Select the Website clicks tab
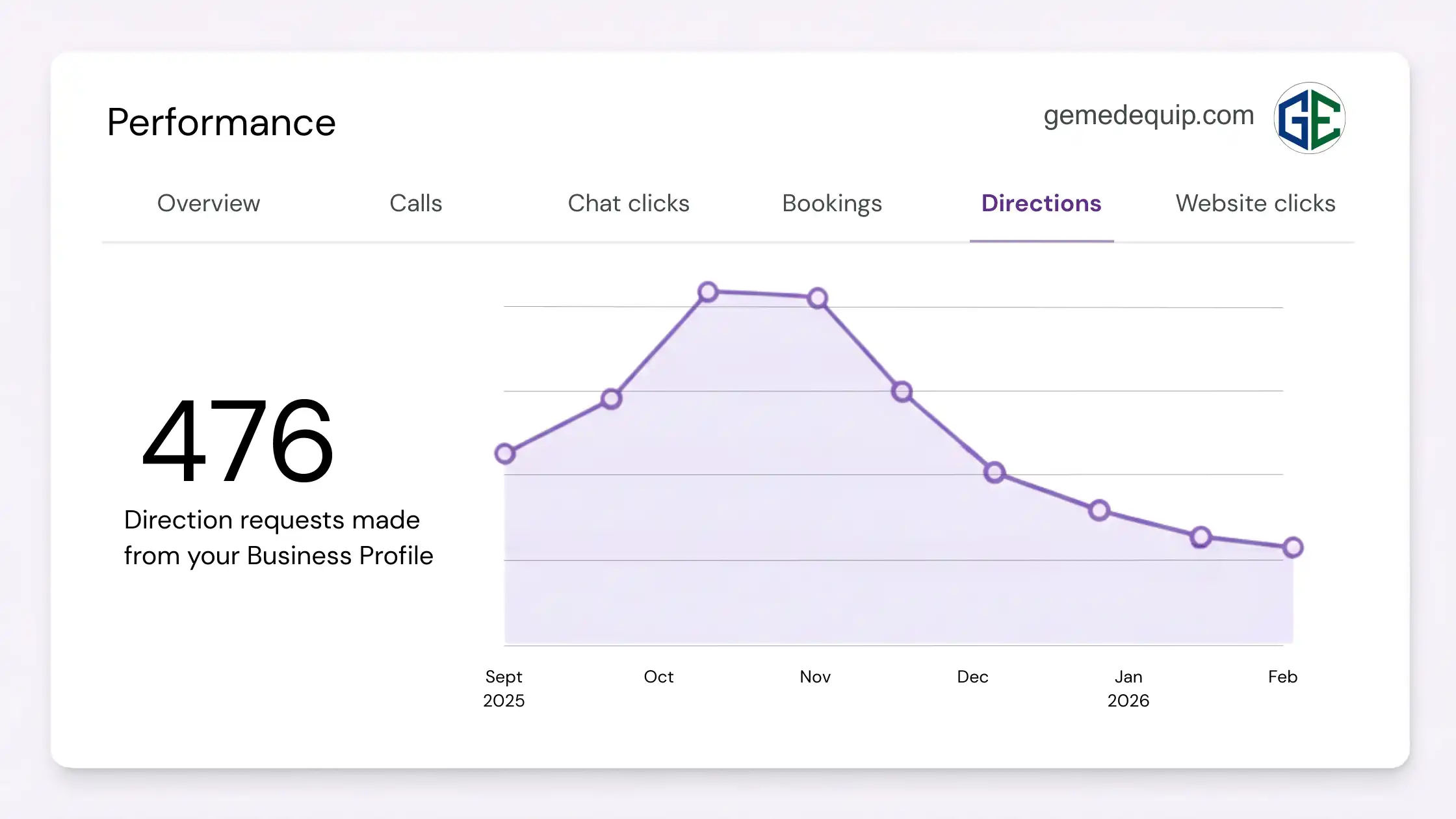 point(1255,203)
